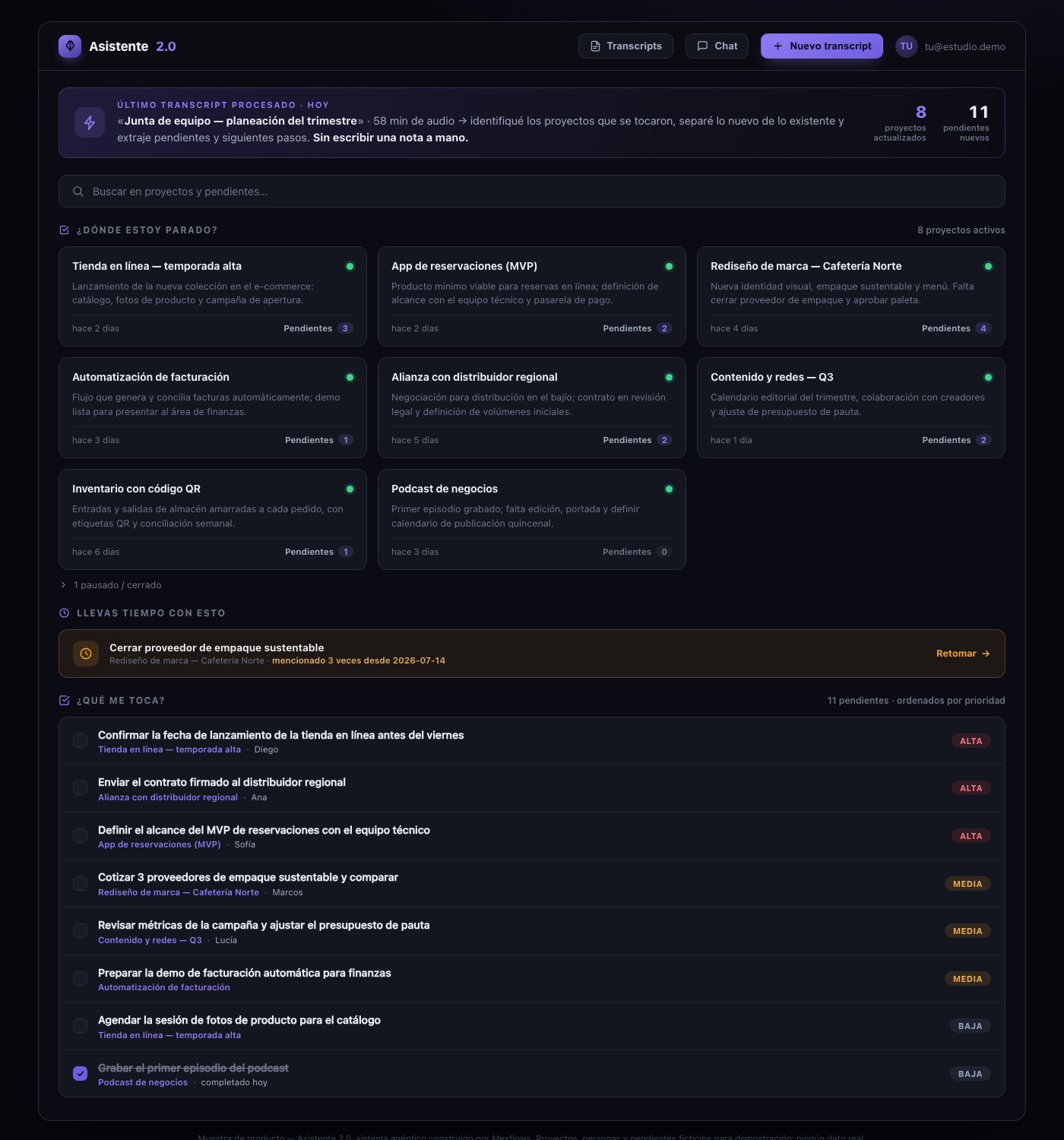
Task: Click "Retomar" on the stale task banner
Action: tap(963, 654)
